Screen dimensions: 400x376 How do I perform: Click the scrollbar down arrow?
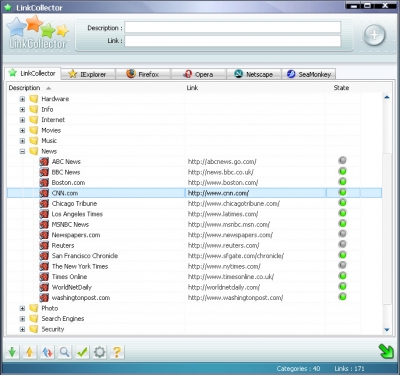(x=387, y=330)
